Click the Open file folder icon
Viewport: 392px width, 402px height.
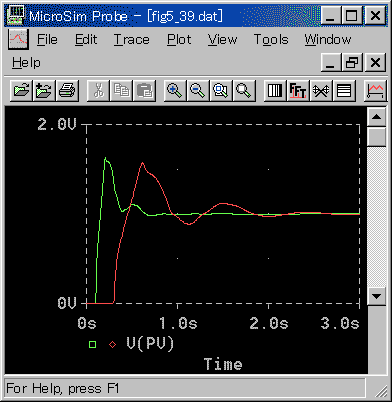pyautogui.click(x=22, y=90)
